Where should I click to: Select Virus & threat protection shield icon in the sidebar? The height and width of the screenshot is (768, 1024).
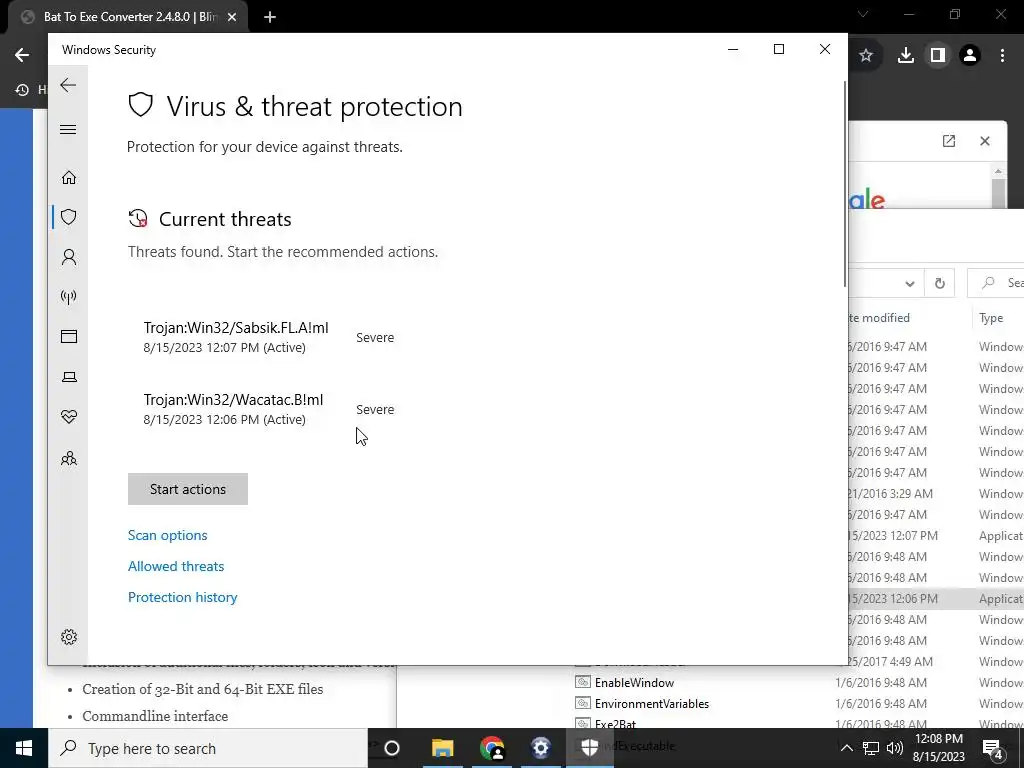[x=69, y=217]
